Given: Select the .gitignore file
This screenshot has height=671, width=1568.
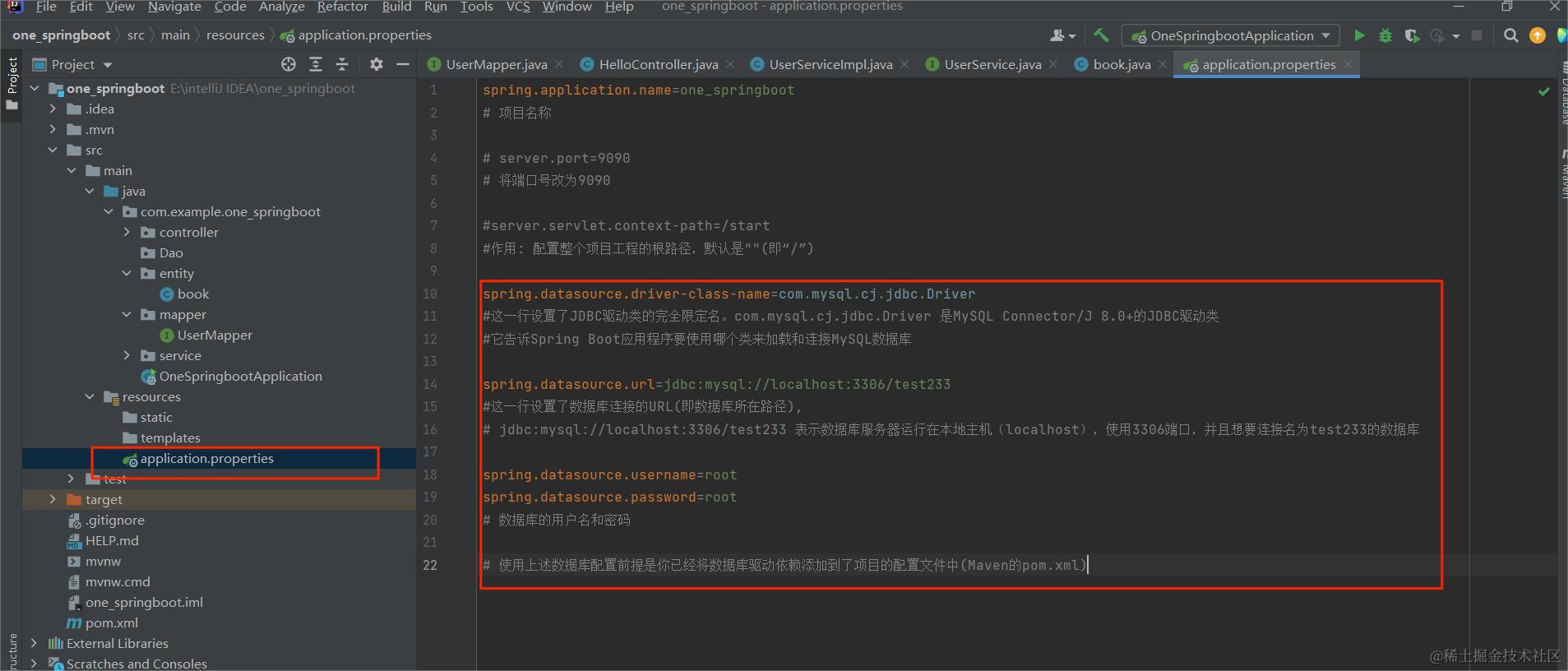Looking at the screenshot, I should tap(105, 520).
